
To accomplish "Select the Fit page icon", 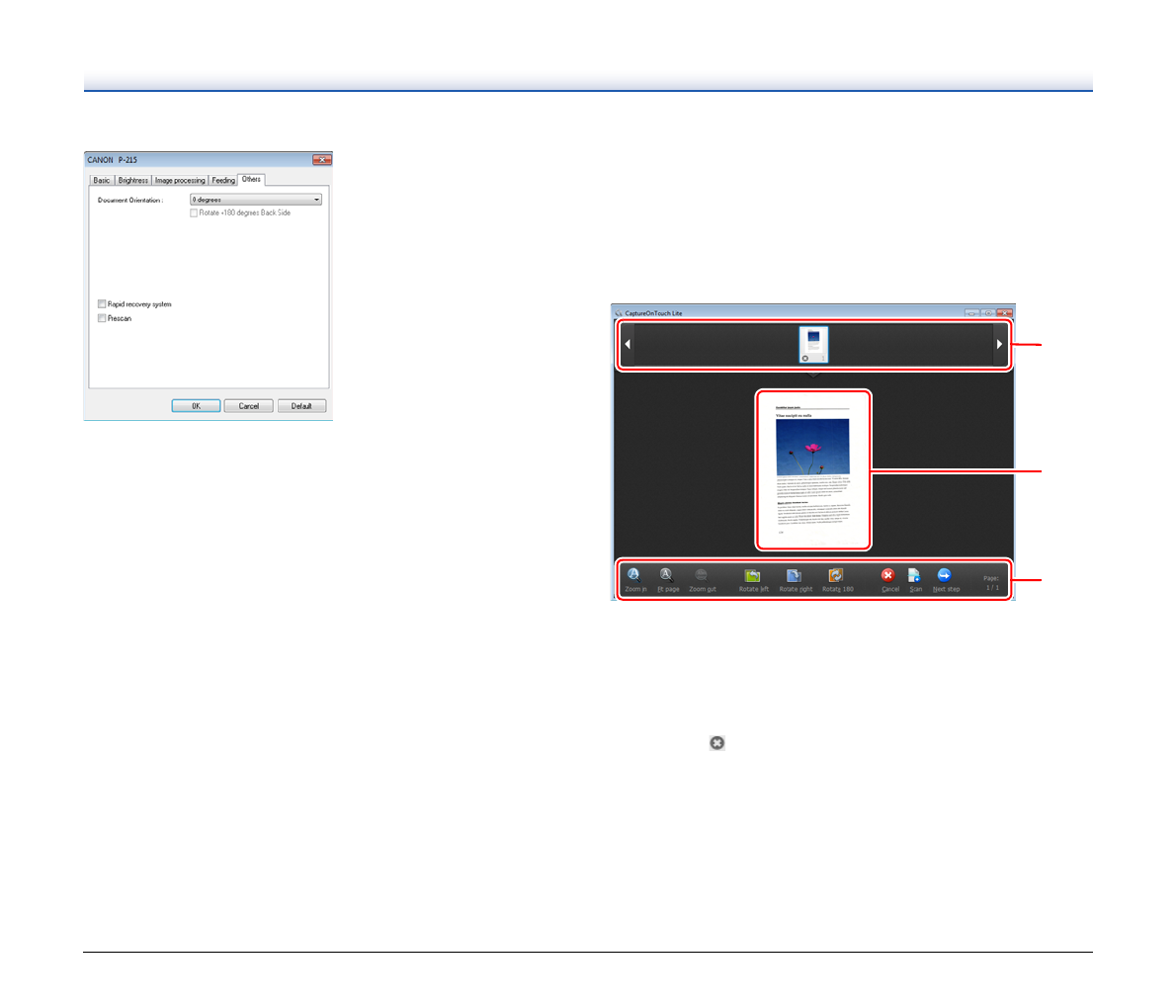I will (x=667, y=575).
